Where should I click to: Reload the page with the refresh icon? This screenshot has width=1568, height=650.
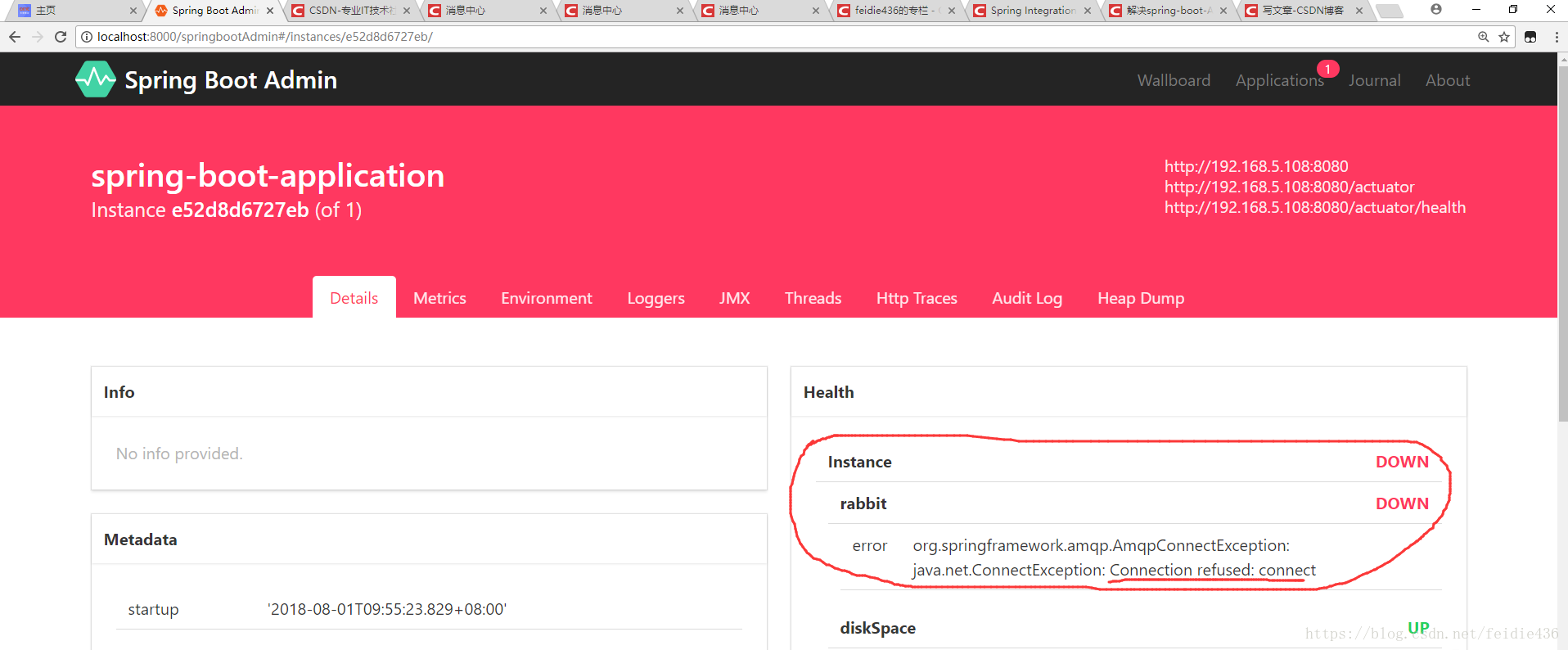(61, 37)
